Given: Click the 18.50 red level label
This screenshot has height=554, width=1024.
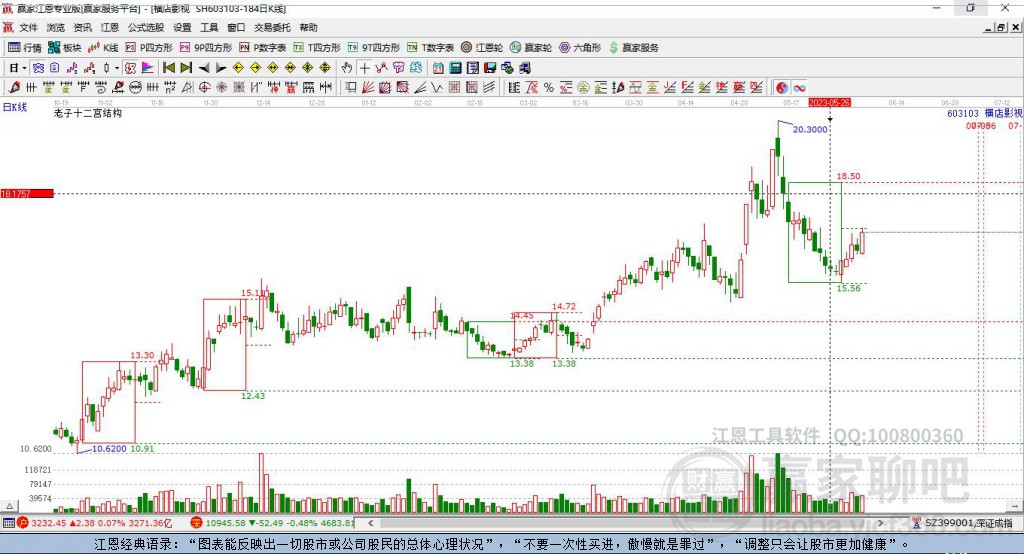Looking at the screenshot, I should (848, 176).
